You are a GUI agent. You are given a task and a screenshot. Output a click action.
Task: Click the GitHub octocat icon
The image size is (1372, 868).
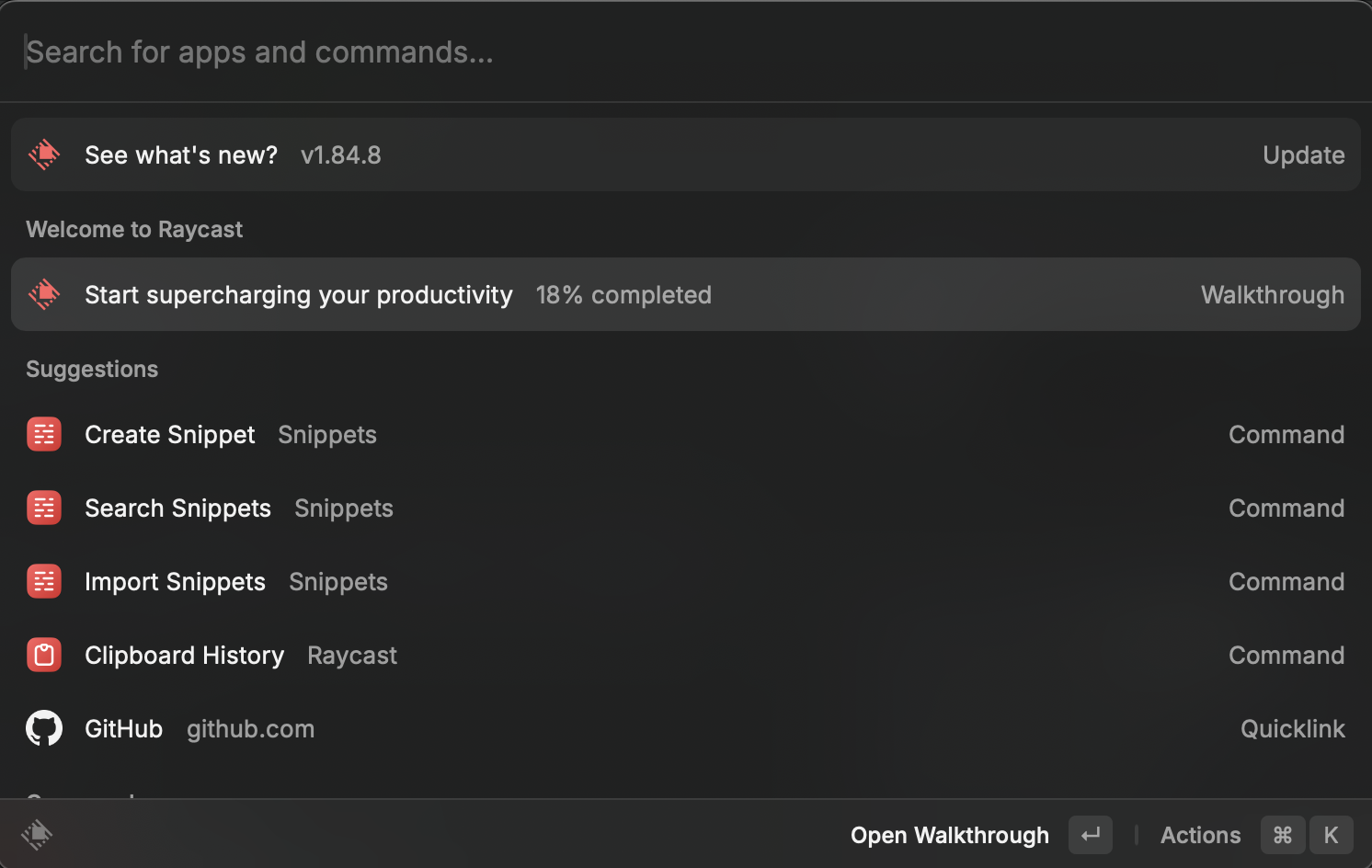click(x=44, y=728)
